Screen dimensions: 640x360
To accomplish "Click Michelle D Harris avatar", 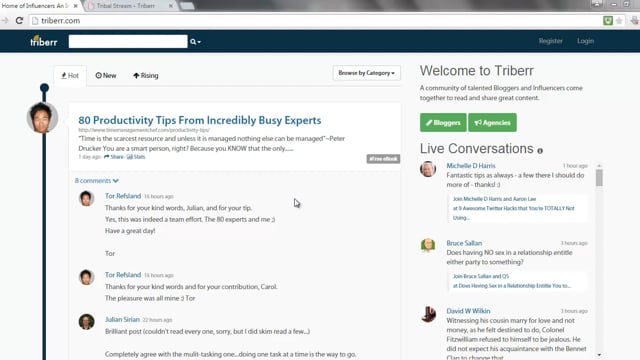I will click(428, 169).
